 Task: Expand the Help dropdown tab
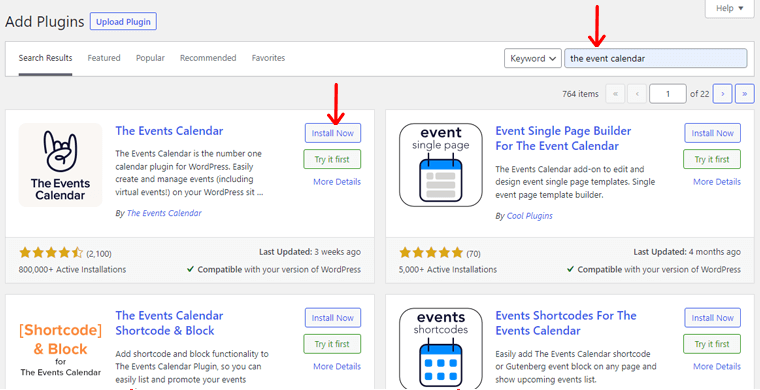(730, 8)
